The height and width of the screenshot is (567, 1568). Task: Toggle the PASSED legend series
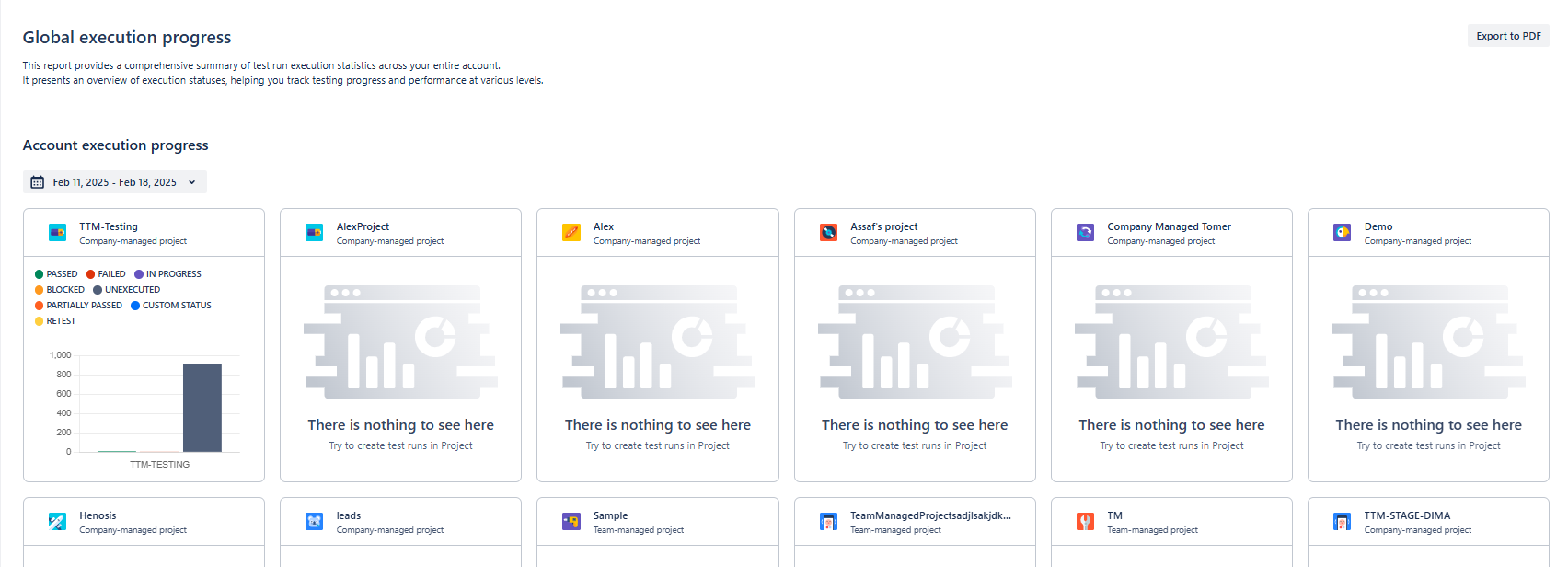click(x=56, y=274)
